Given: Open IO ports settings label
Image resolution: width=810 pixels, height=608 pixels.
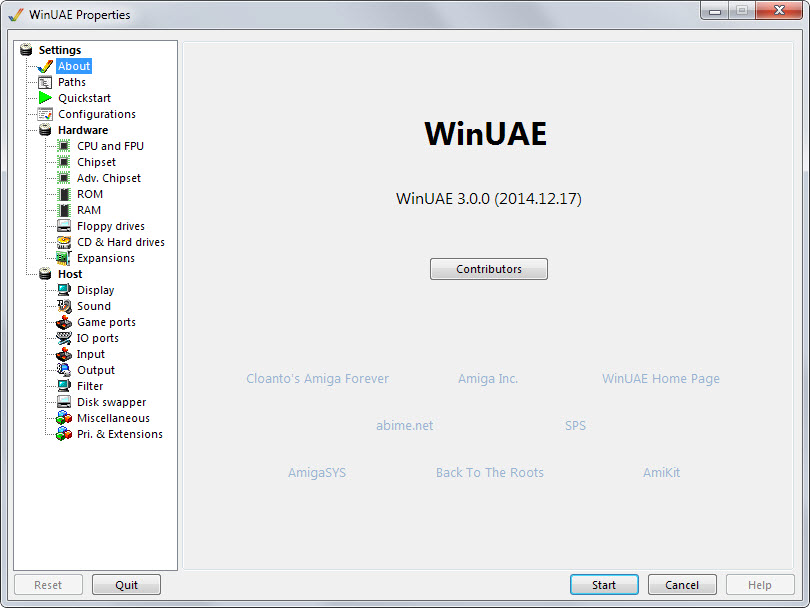Looking at the screenshot, I should click(x=98, y=338).
